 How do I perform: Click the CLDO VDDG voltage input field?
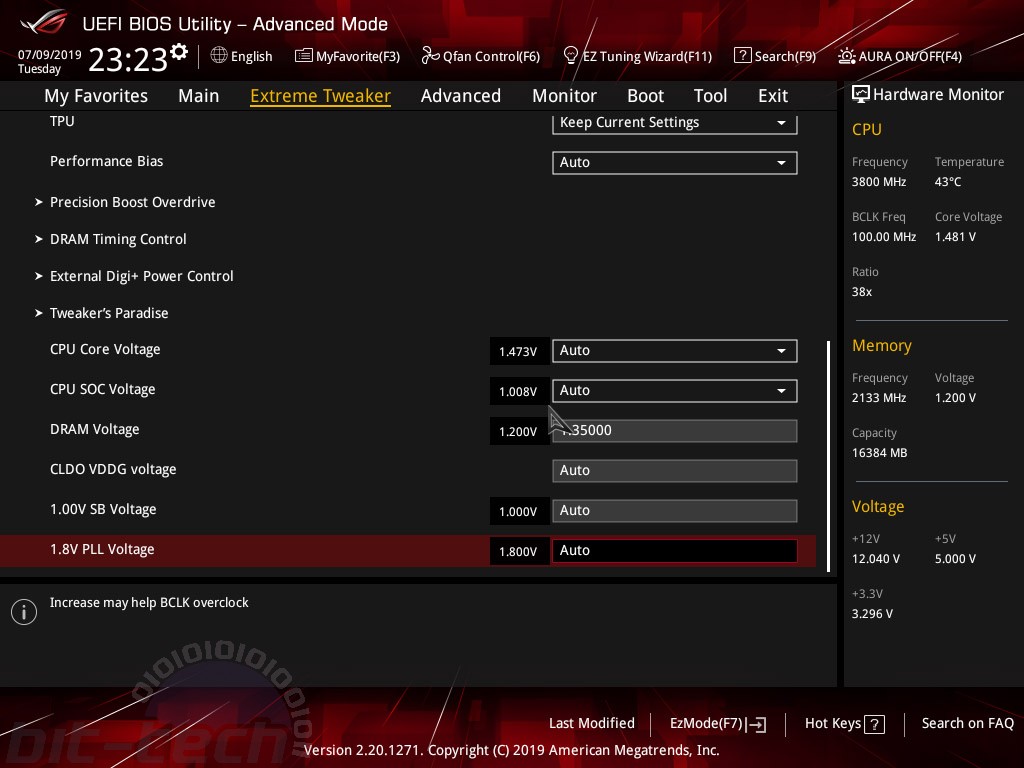pos(675,471)
